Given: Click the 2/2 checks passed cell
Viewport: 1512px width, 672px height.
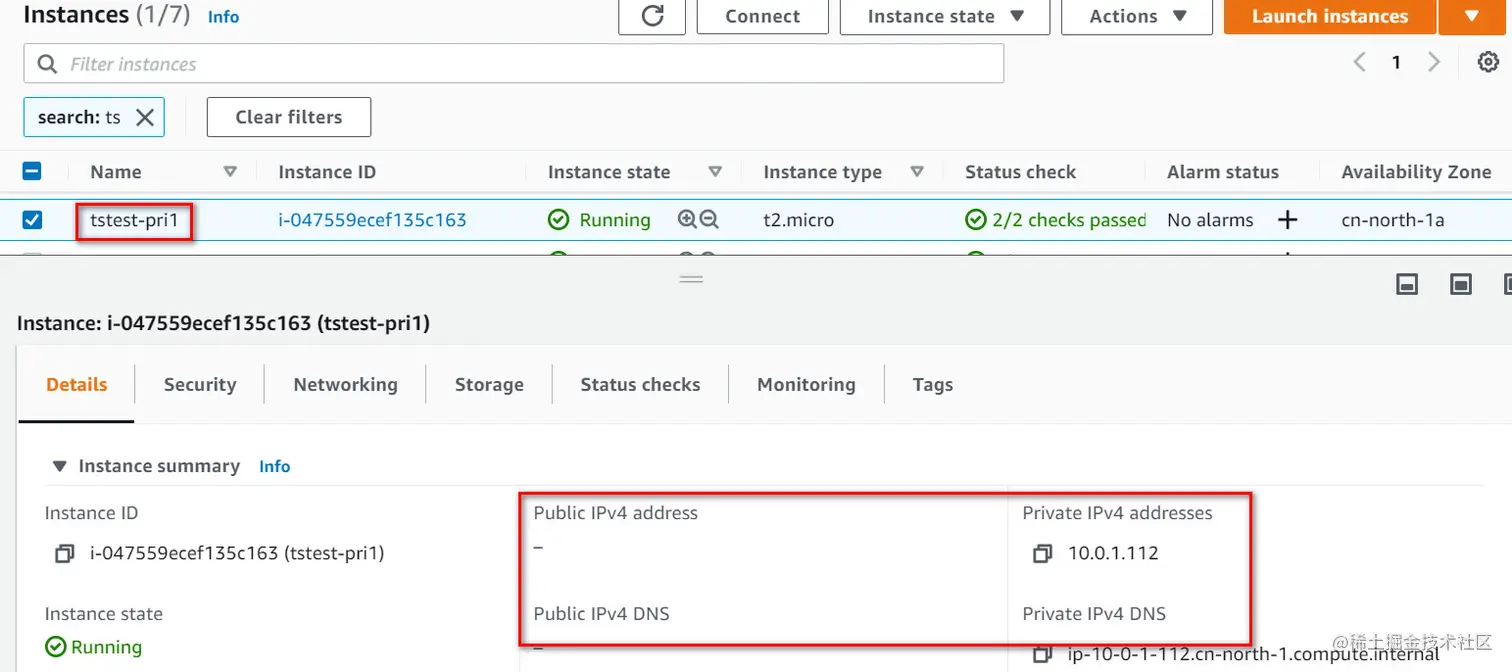Looking at the screenshot, I should click(1056, 220).
